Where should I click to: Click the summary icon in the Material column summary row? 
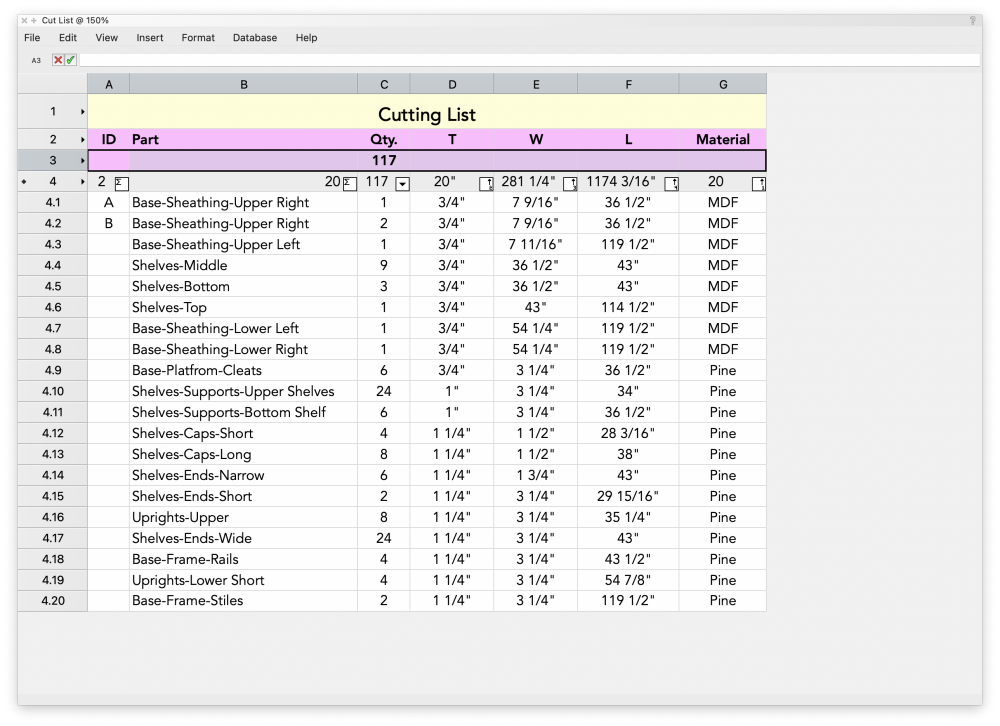[x=759, y=184]
